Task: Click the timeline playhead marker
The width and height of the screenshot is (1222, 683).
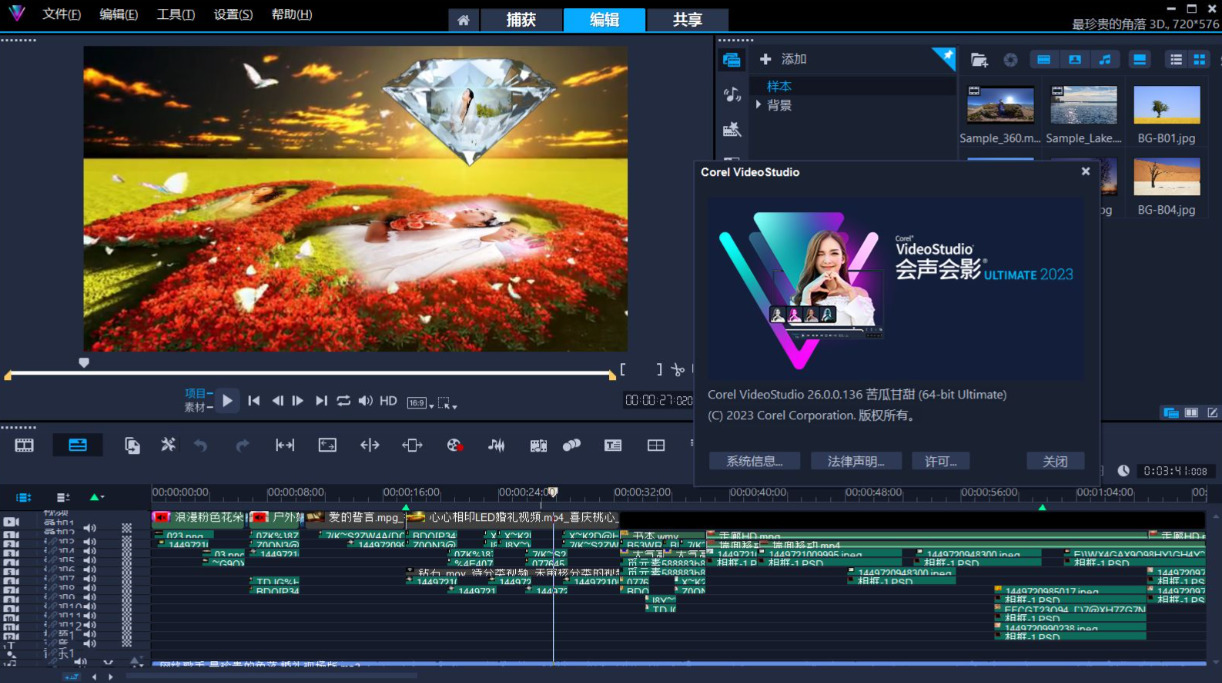Action: point(553,493)
